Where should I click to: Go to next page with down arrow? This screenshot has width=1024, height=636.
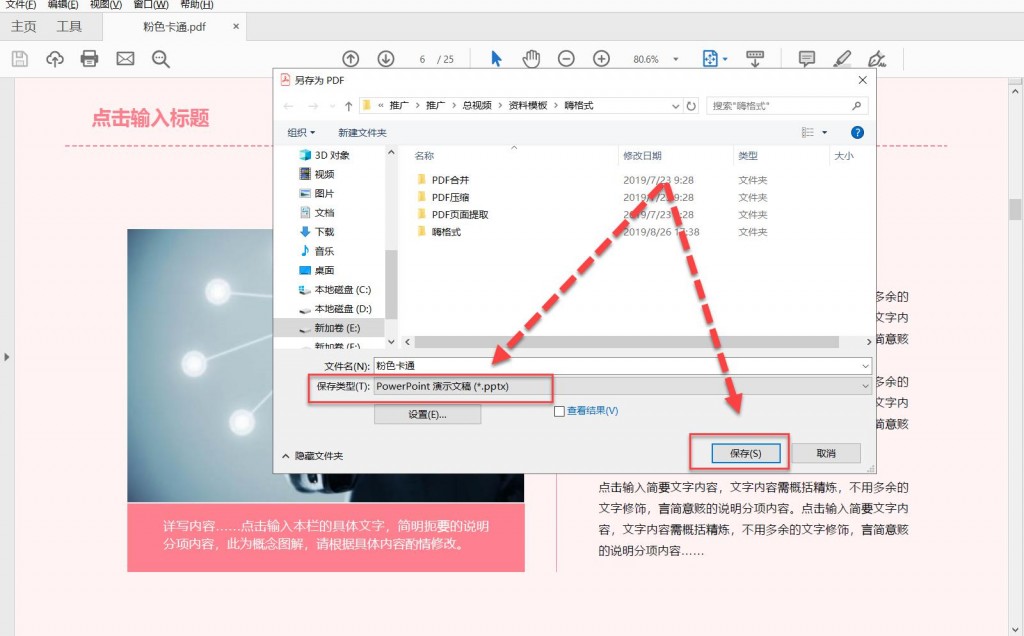click(x=386, y=59)
